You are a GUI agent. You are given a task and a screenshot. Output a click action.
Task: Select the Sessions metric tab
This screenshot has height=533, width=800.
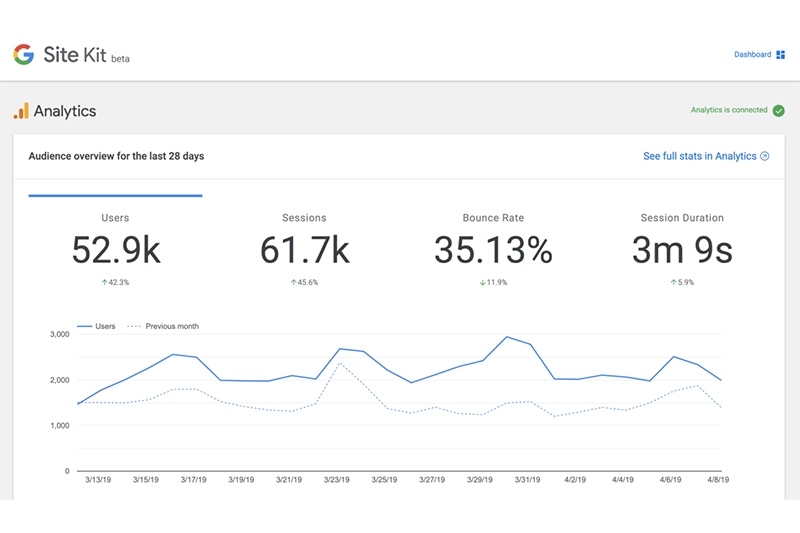305,248
